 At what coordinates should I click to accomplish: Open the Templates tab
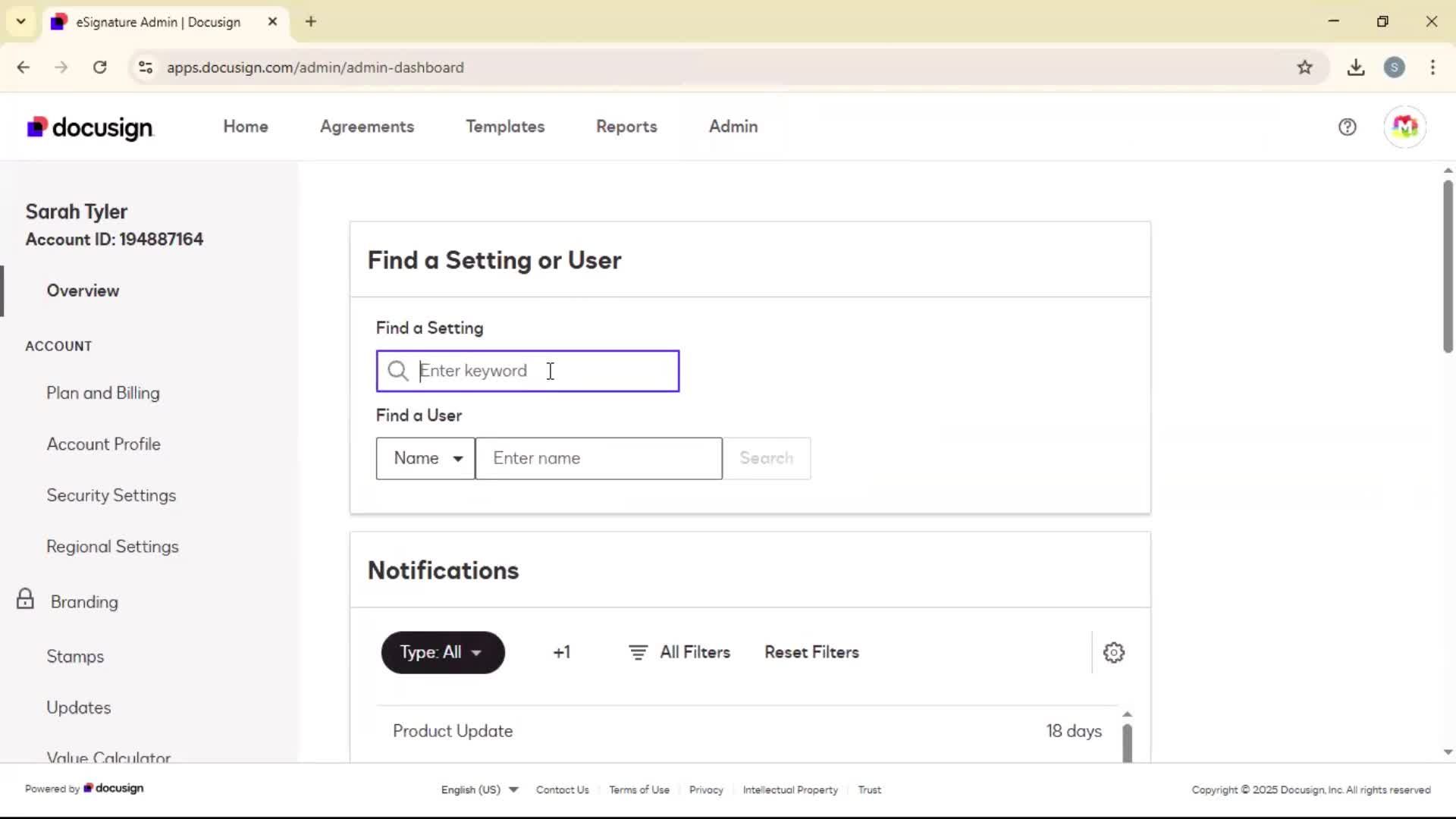pos(505,127)
